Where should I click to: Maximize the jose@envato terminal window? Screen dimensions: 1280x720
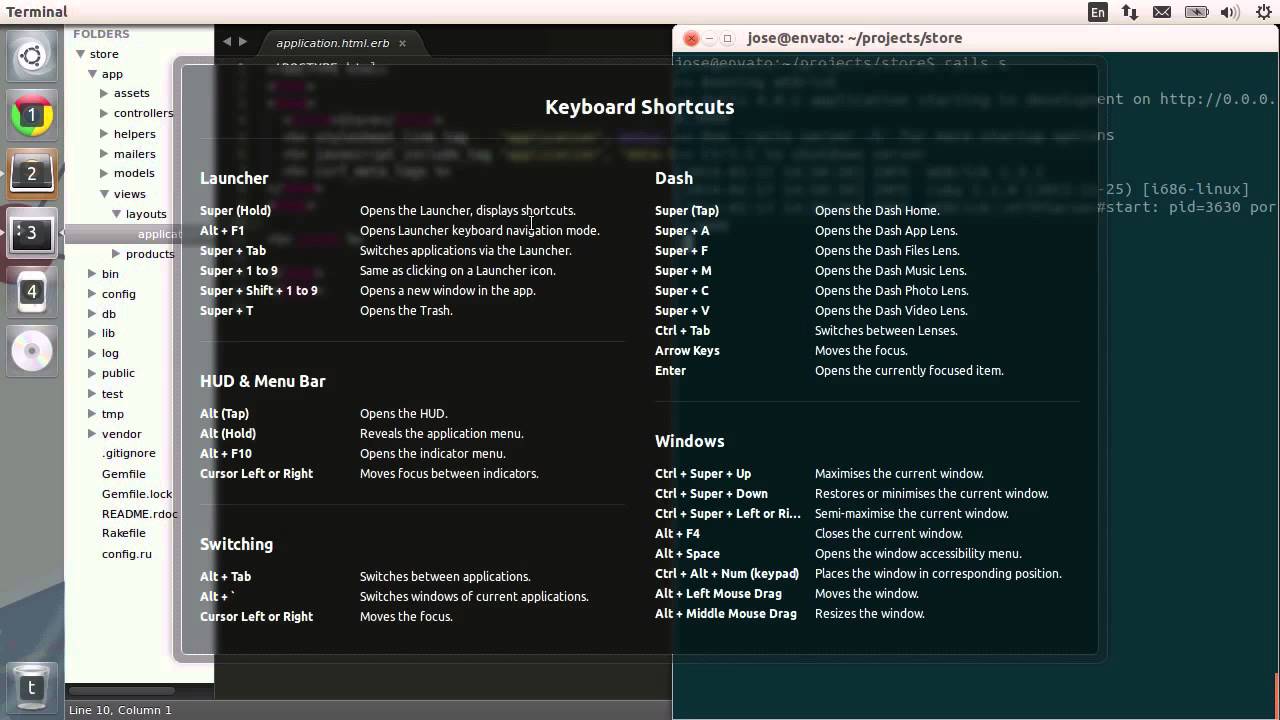click(x=727, y=38)
